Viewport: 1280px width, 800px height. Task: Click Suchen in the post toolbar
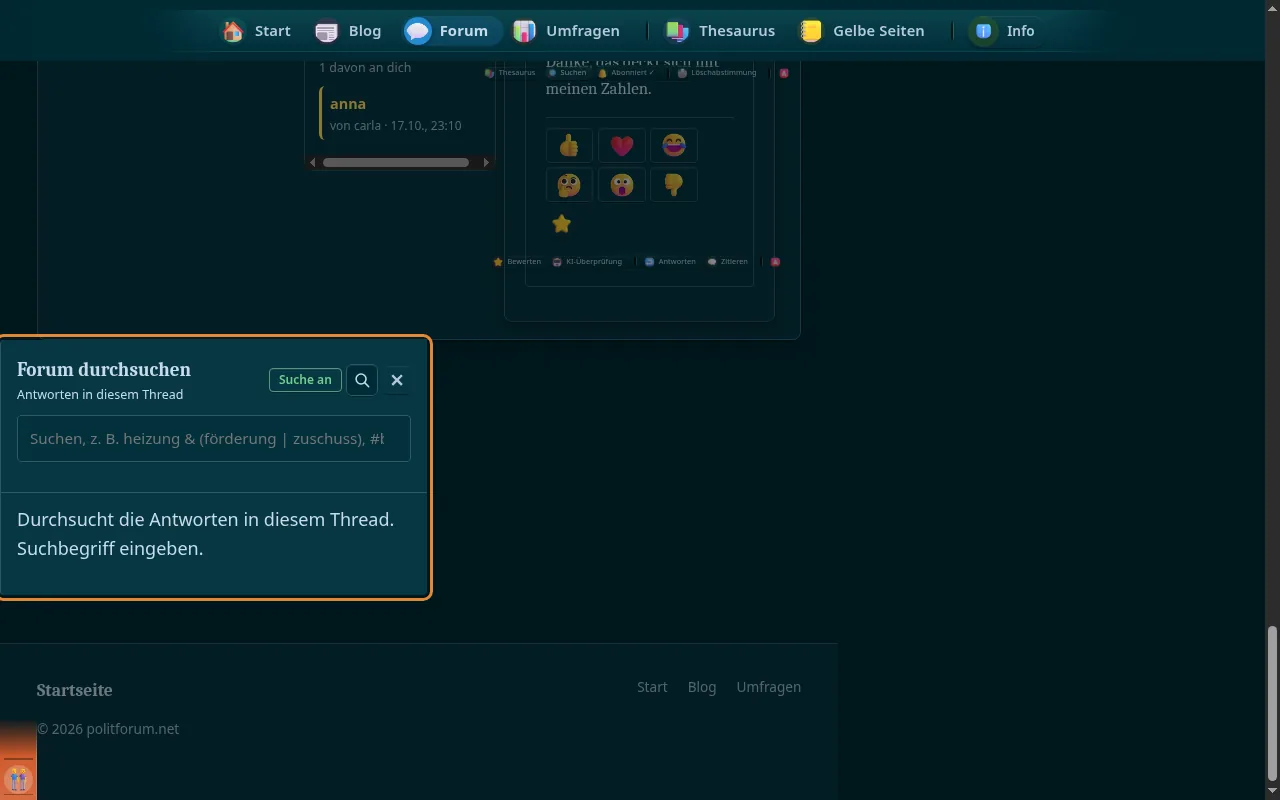567,73
